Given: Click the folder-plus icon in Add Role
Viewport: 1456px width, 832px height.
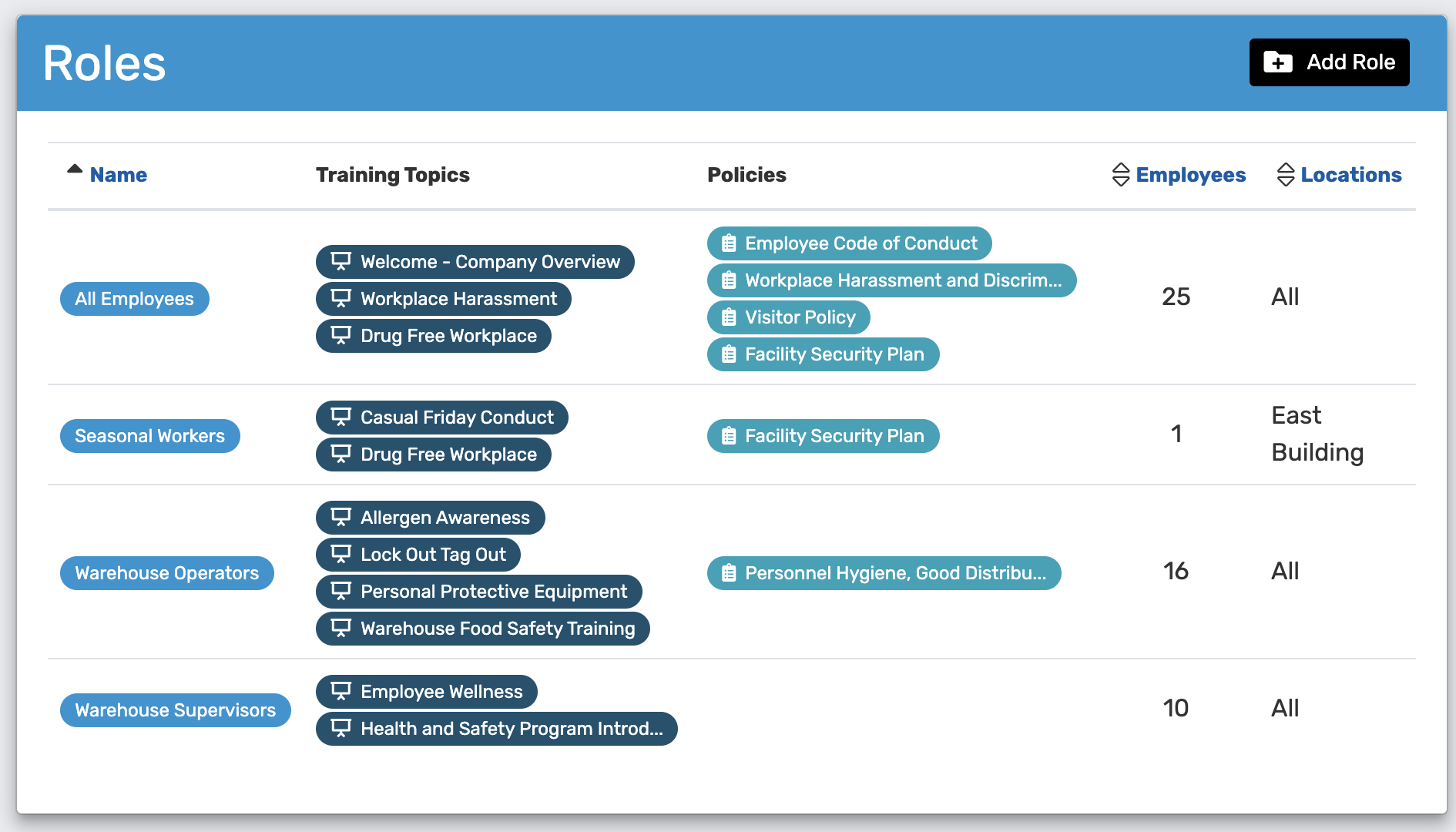Looking at the screenshot, I should click(1278, 62).
